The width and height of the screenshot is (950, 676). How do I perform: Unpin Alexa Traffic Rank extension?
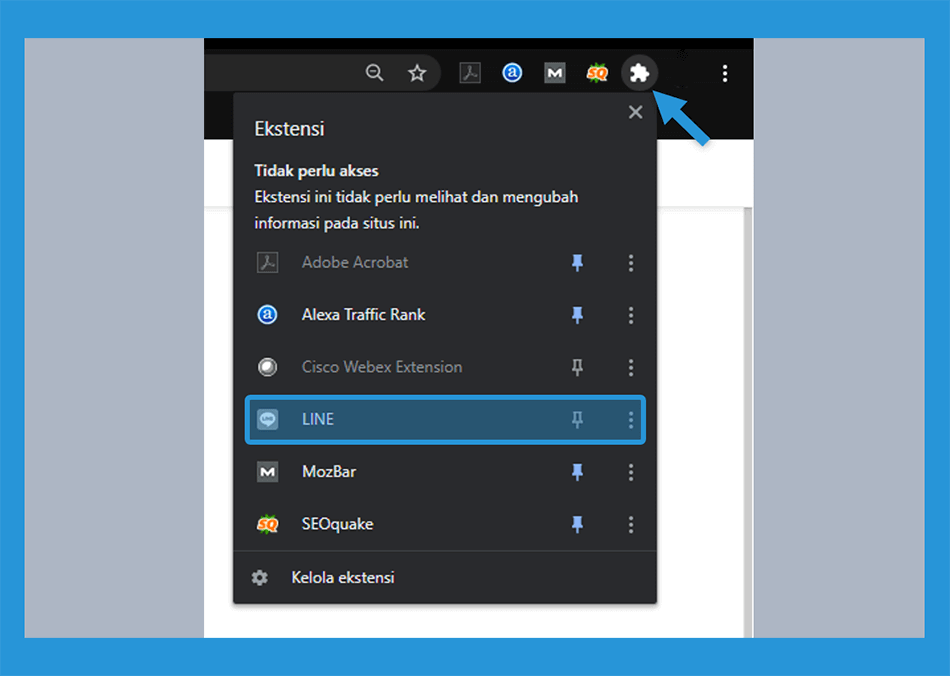pyautogui.click(x=577, y=314)
